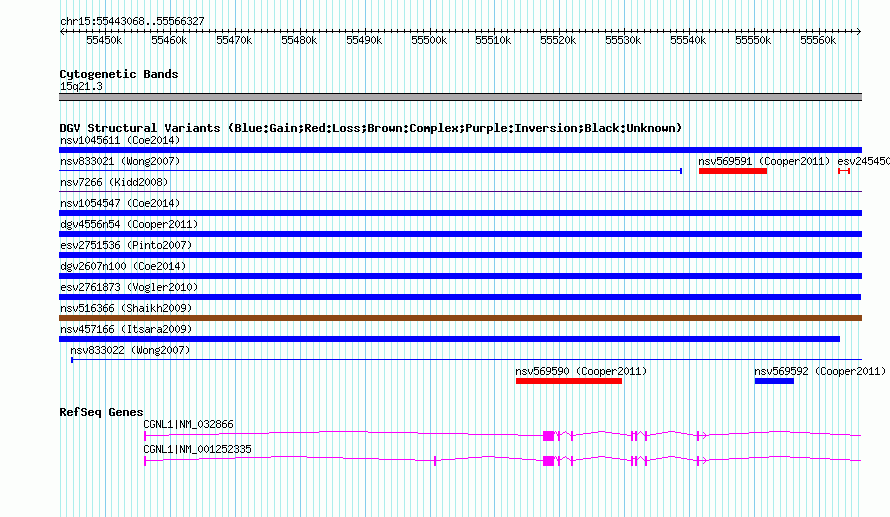Click the blue nsv569592 (Cooper2011) gain bar
This screenshot has width=890, height=517.
coord(774,381)
